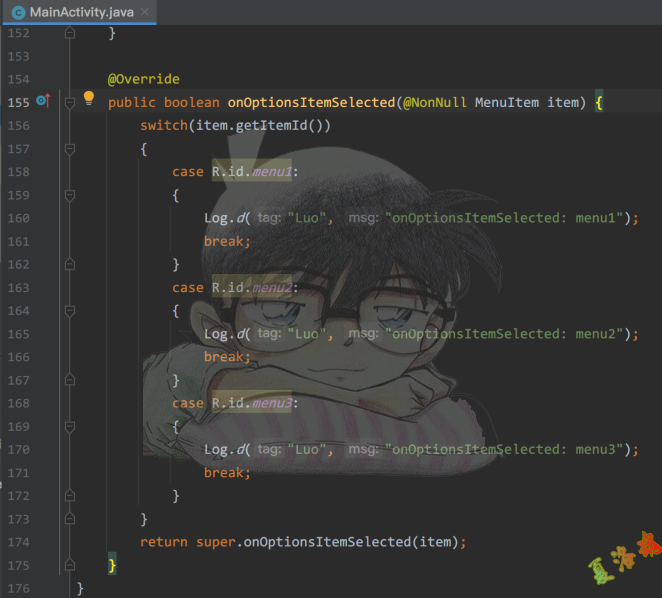Click line number 160 in the gutter
The image size is (662, 598).
coord(18,218)
